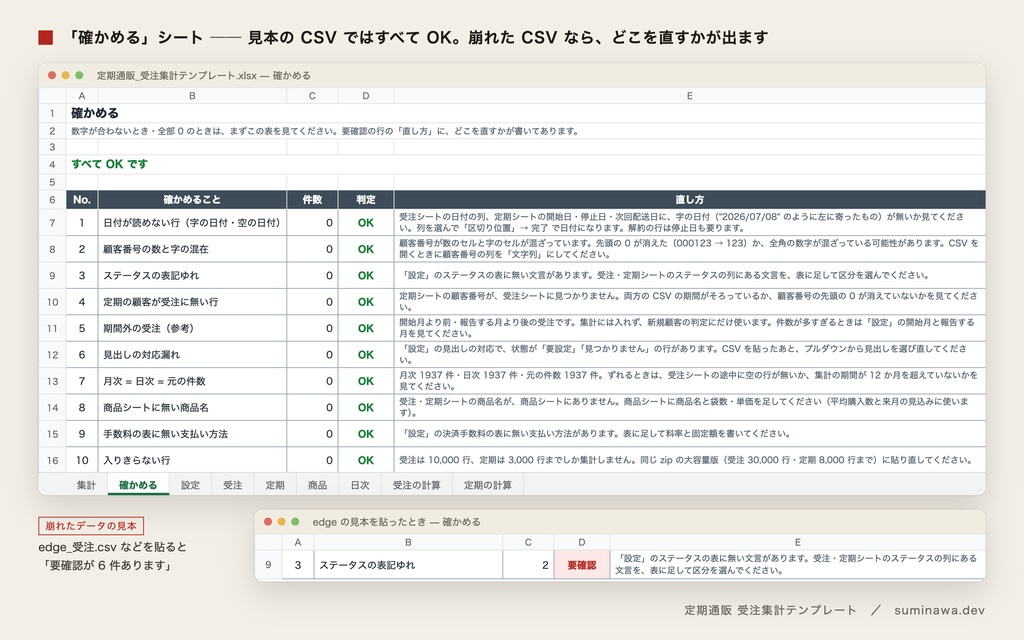Select cell 期間外の受注（参考）
Screen dimensions: 1024x640
click(192, 328)
